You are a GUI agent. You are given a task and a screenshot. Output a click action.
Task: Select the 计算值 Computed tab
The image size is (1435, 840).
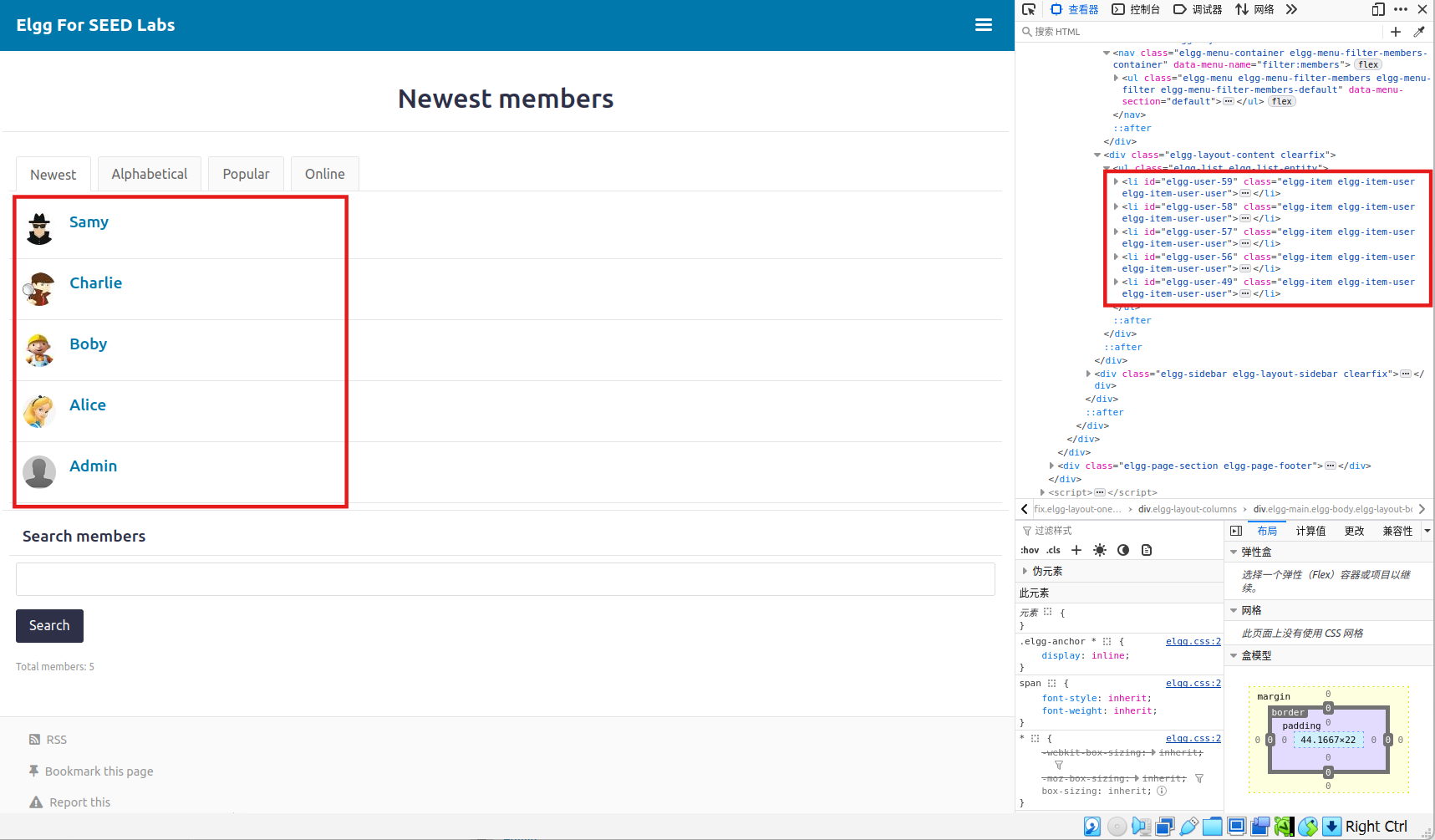click(1310, 531)
